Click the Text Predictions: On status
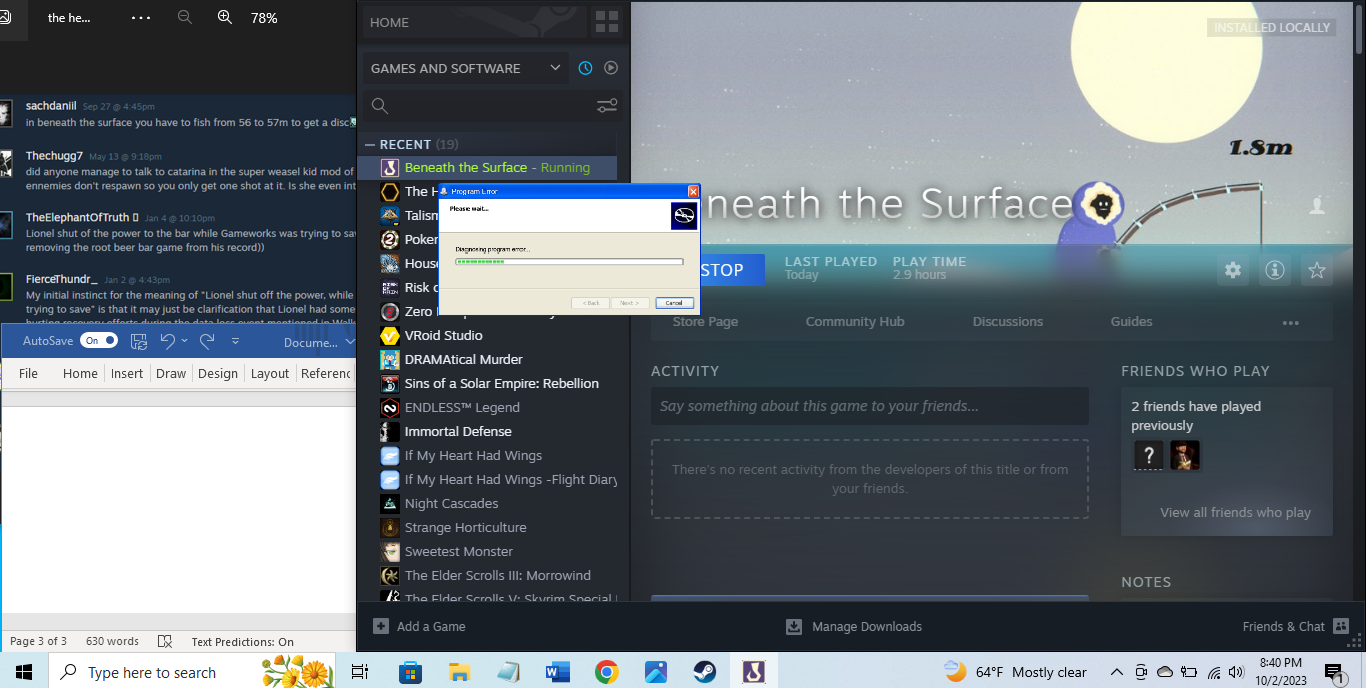1366x688 pixels. coord(243,641)
